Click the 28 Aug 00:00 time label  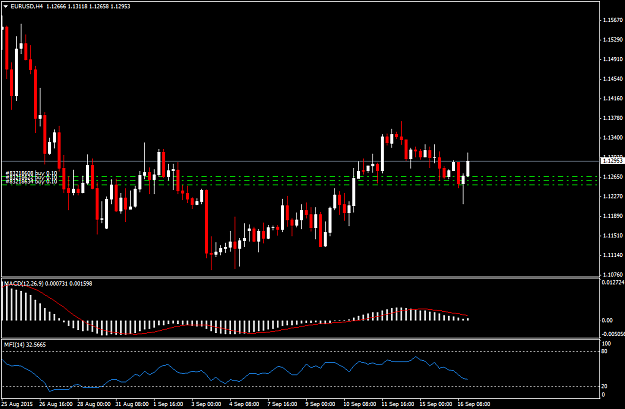click(x=94, y=404)
